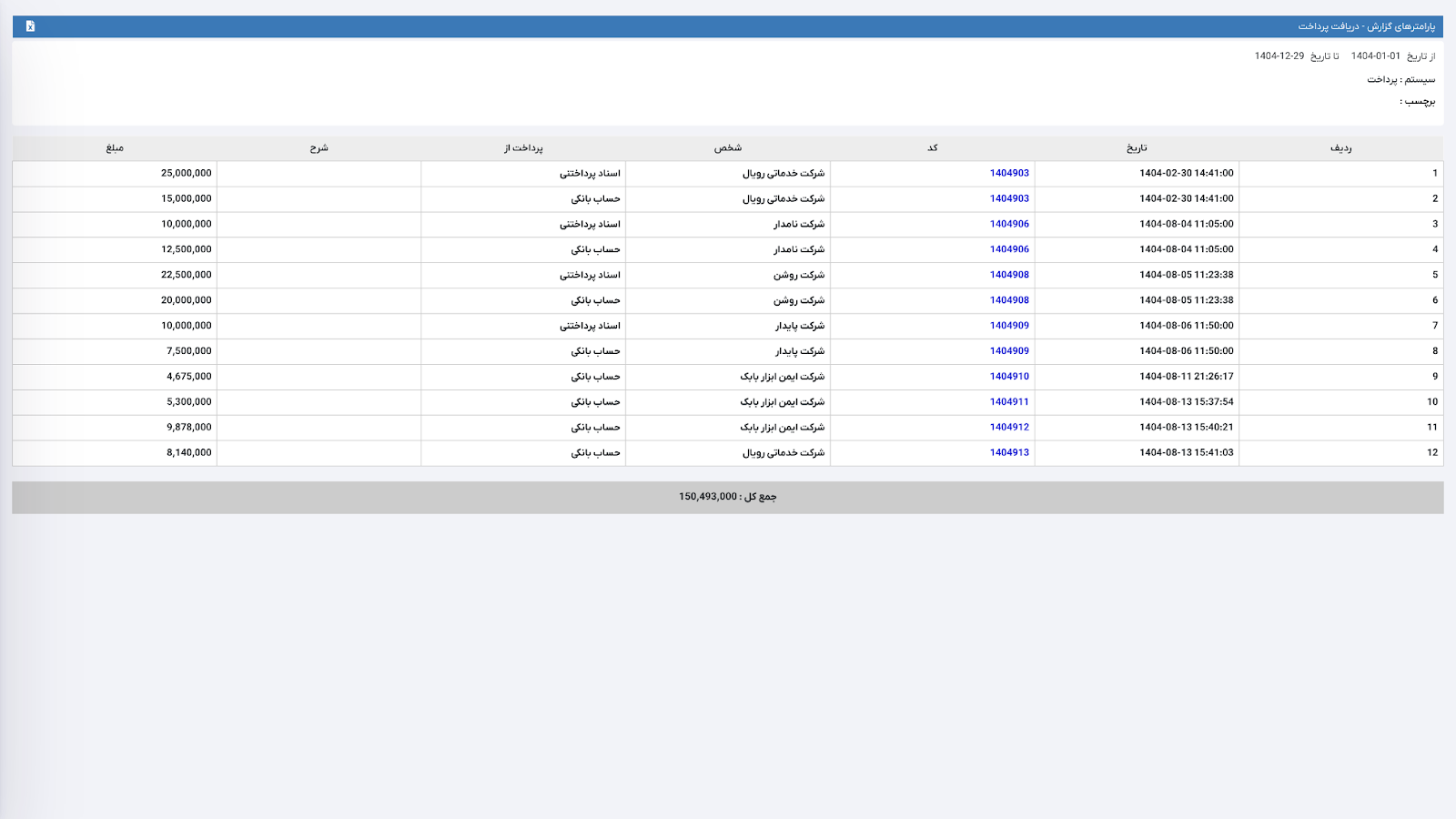Click the کد column header
Viewport: 1456px width, 819px height.
(933, 148)
